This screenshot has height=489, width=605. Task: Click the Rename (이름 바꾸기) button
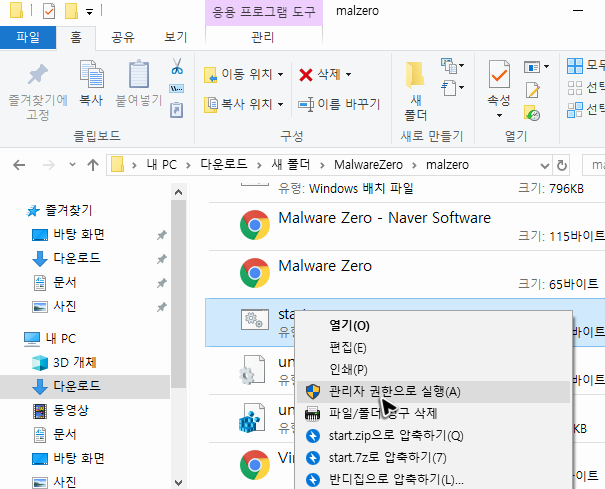[x=339, y=104]
